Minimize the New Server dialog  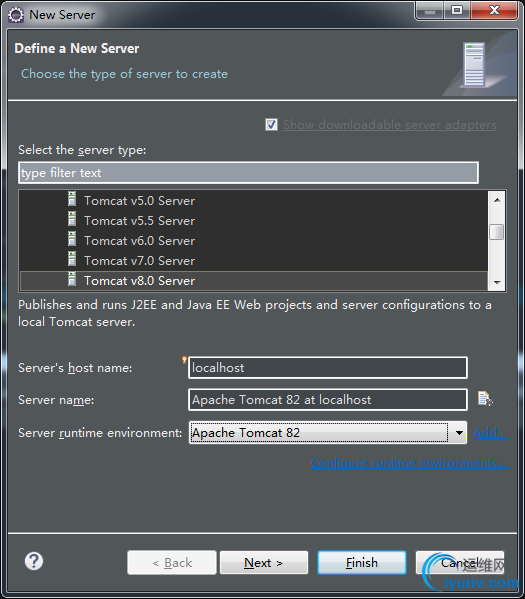click(x=429, y=11)
